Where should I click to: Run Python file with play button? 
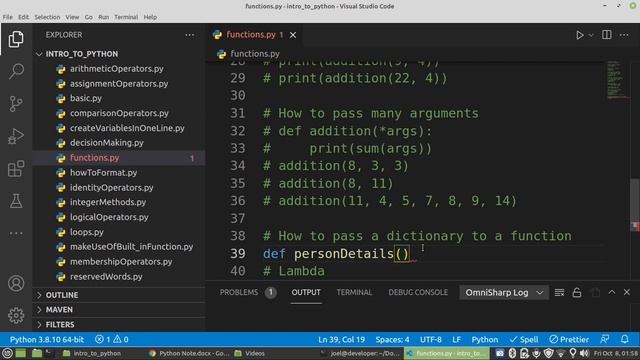click(x=579, y=35)
